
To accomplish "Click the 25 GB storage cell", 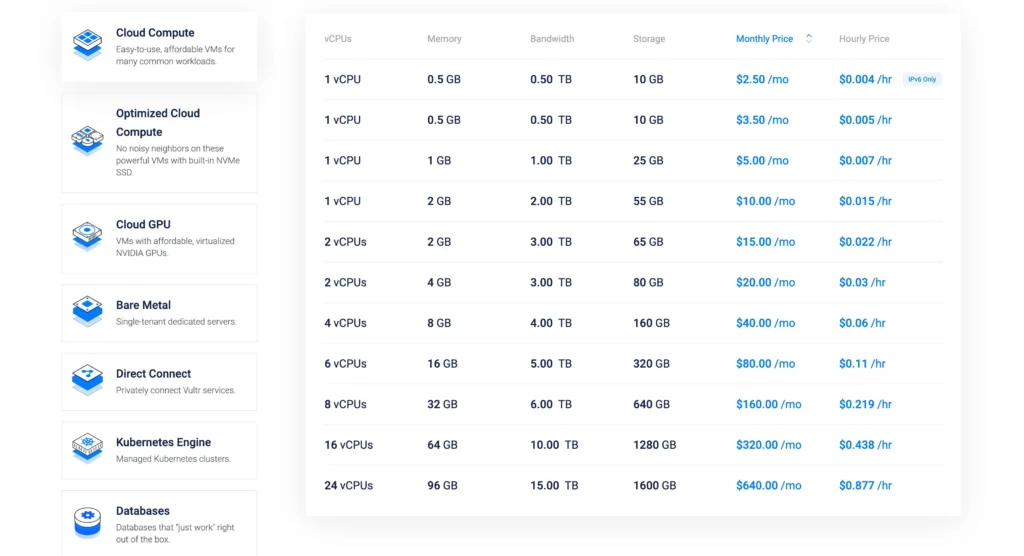I will pos(648,160).
